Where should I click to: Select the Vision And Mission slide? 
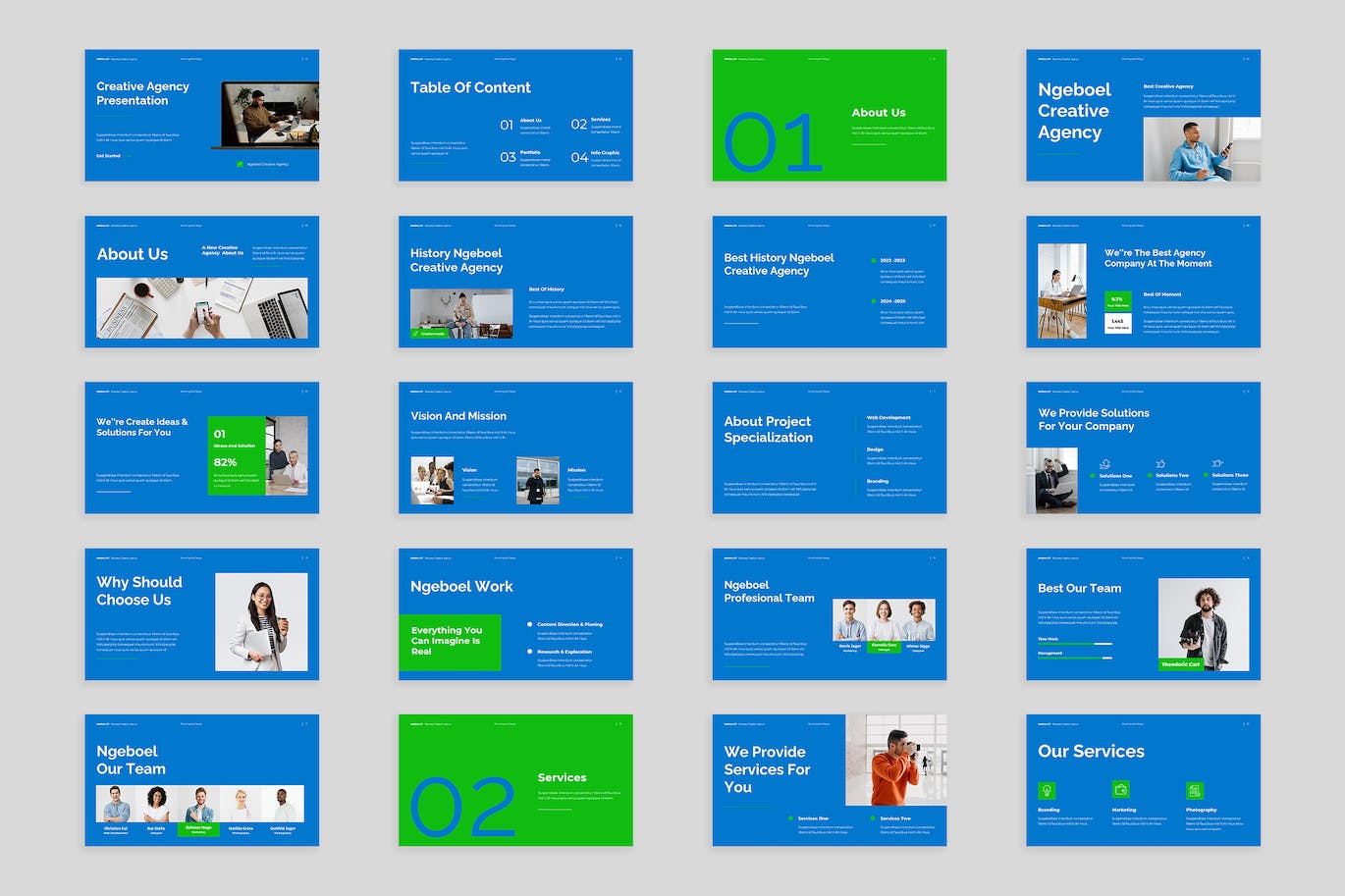[515, 448]
